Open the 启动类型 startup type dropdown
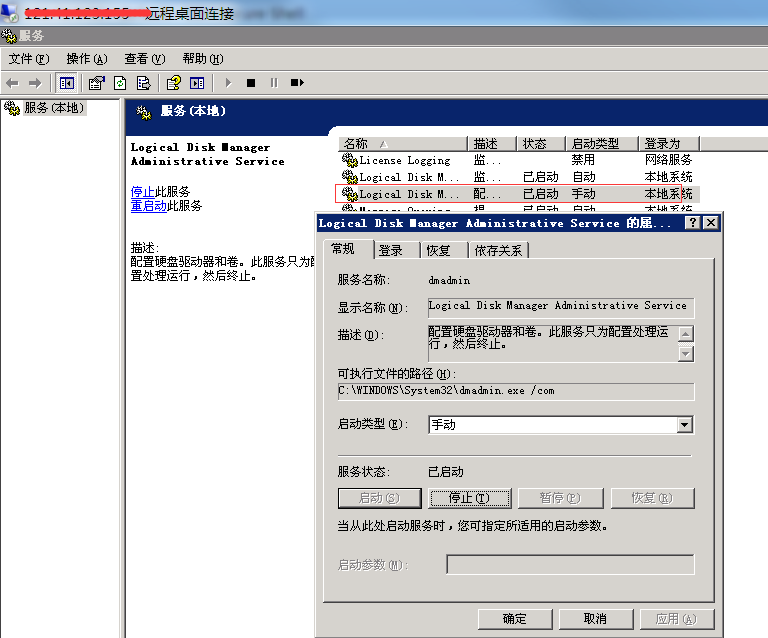 684,425
